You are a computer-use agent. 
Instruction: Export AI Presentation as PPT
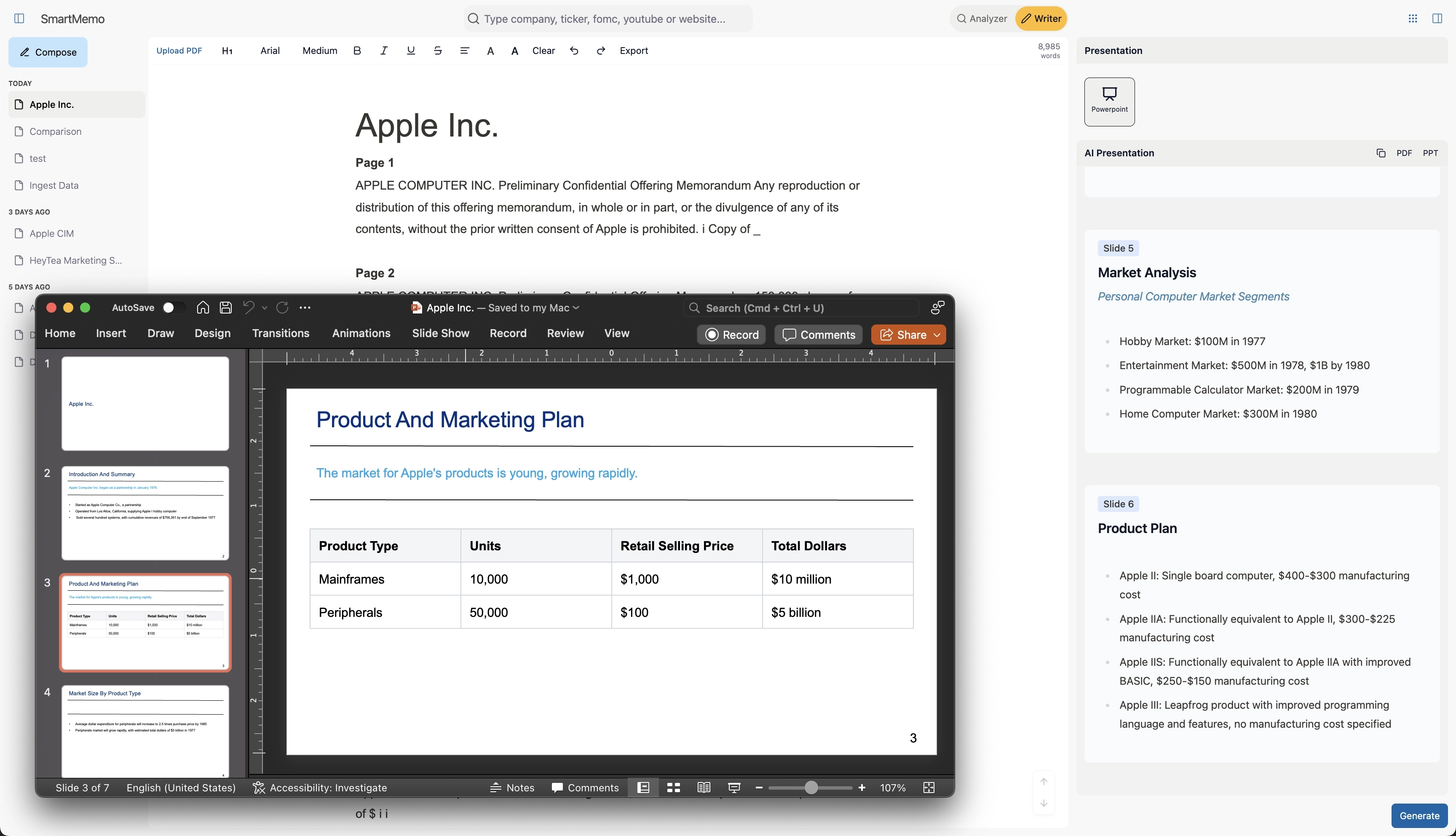pos(1430,153)
